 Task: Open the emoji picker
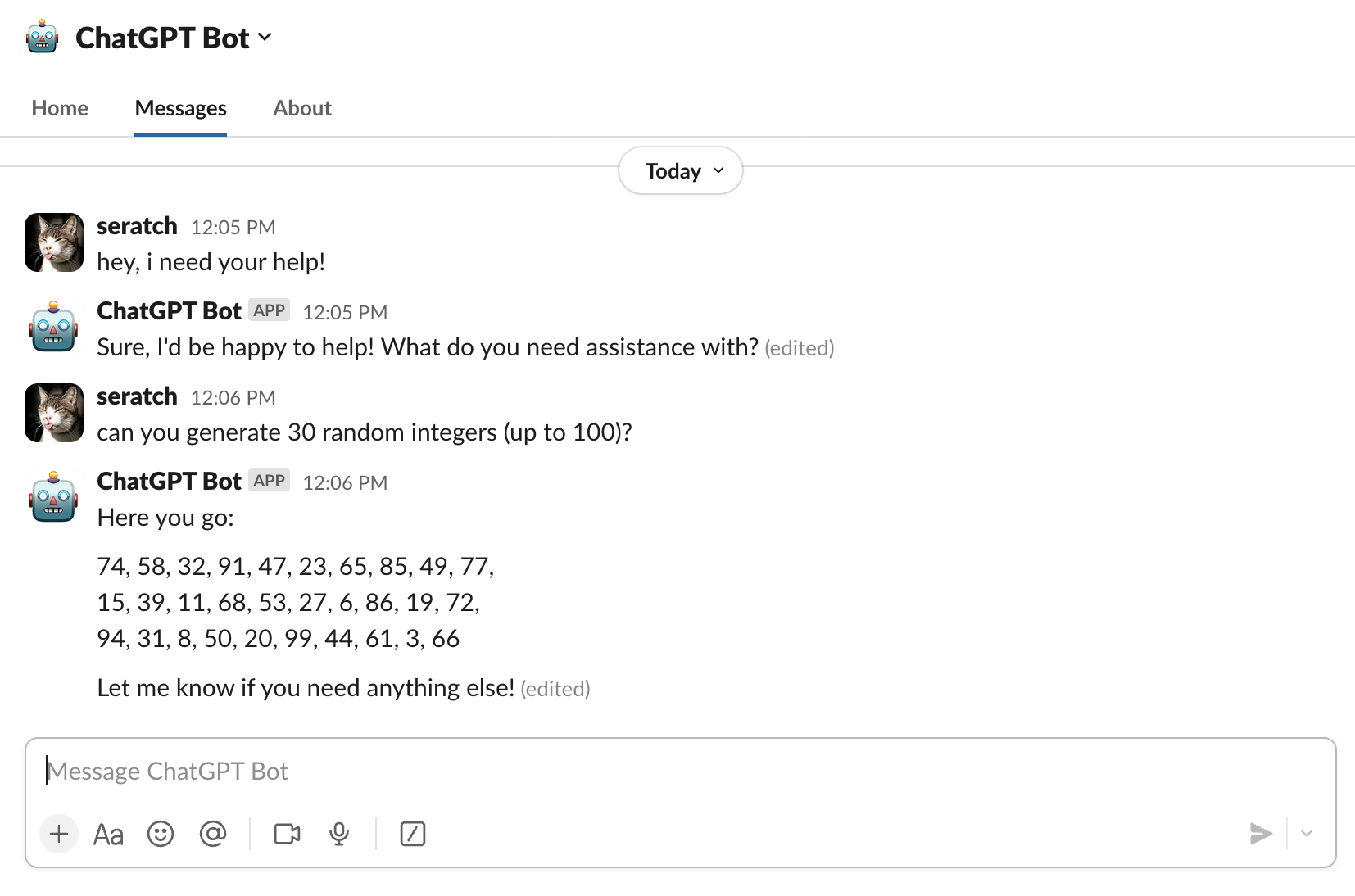tap(161, 834)
